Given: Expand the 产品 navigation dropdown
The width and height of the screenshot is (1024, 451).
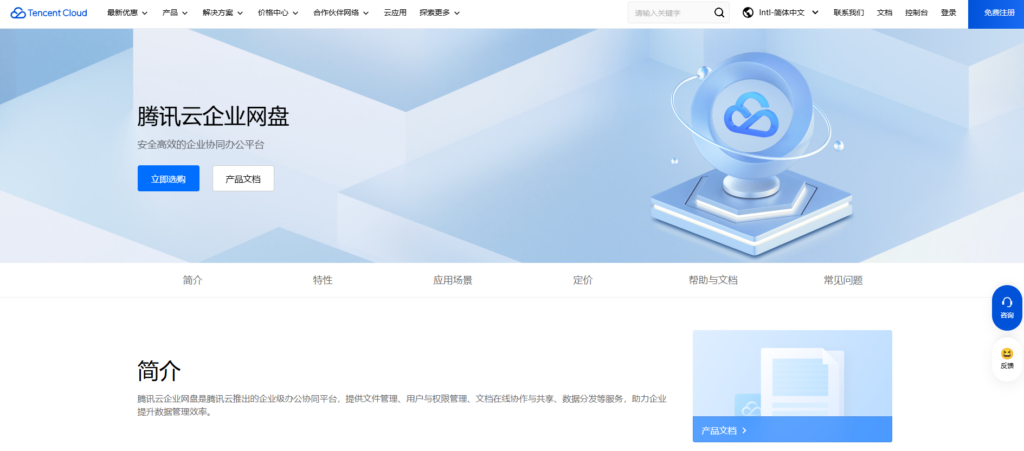Looking at the screenshot, I should (x=176, y=13).
